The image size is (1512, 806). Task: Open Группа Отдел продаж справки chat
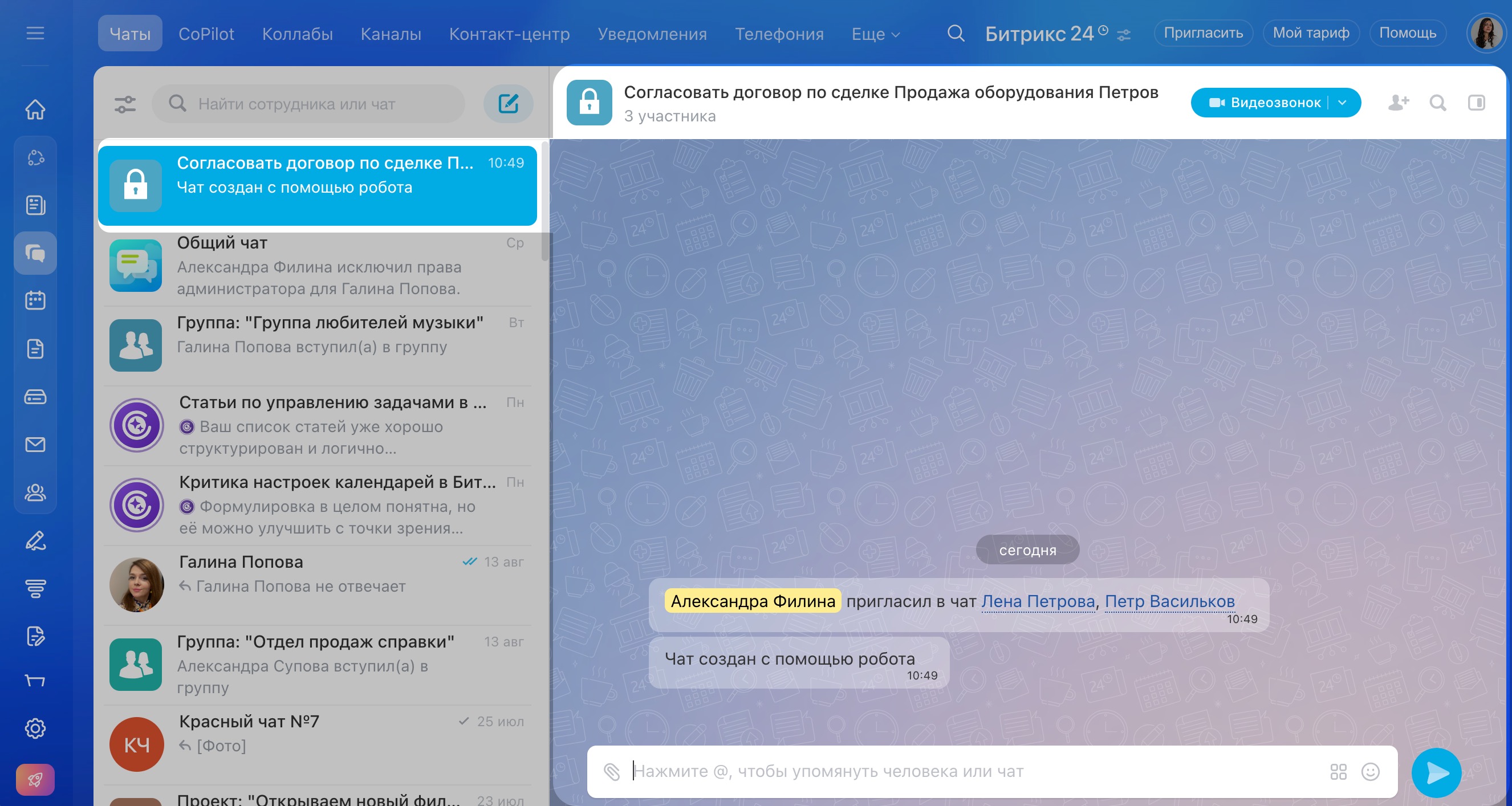[x=318, y=665]
